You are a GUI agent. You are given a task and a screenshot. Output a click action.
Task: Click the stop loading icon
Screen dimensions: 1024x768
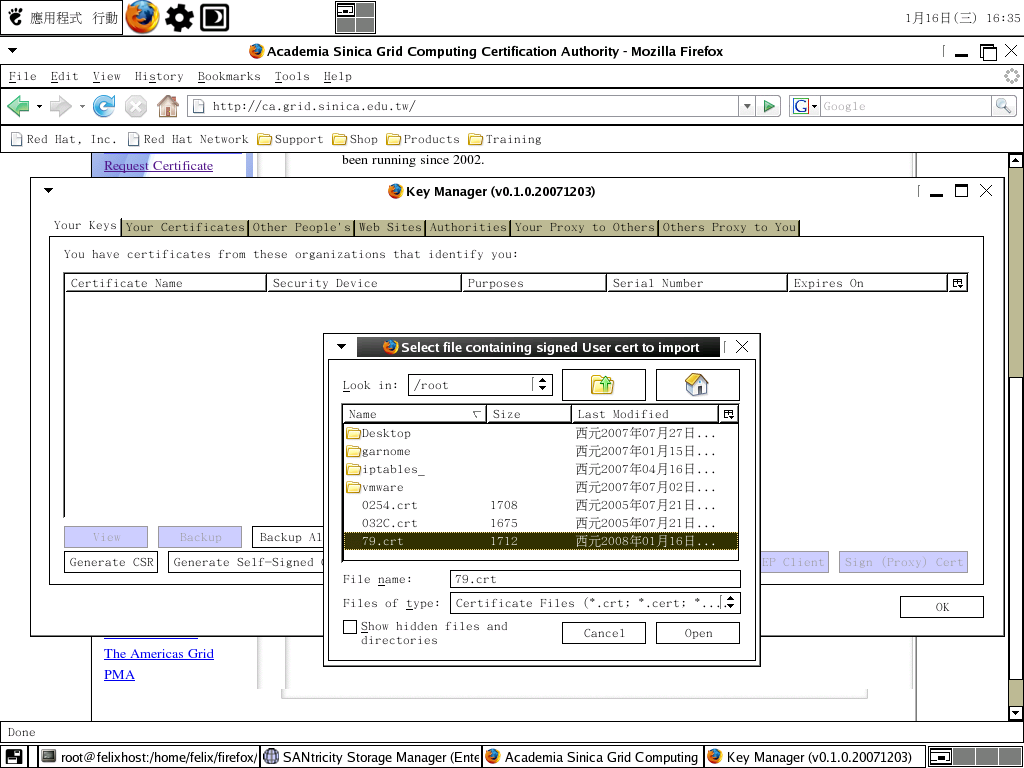click(136, 106)
